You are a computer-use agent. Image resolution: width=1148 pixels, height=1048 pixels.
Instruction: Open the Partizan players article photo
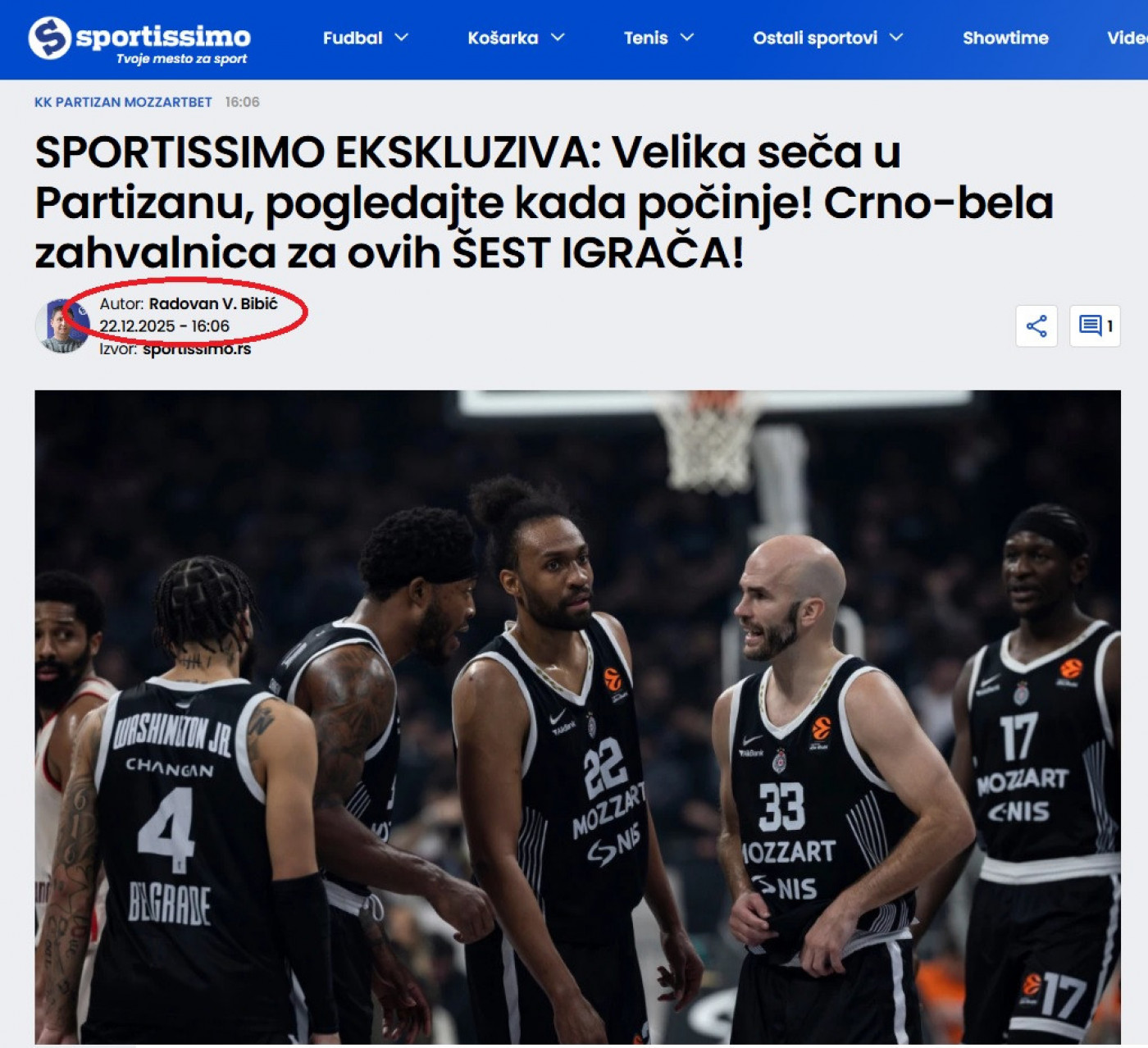coord(577,717)
